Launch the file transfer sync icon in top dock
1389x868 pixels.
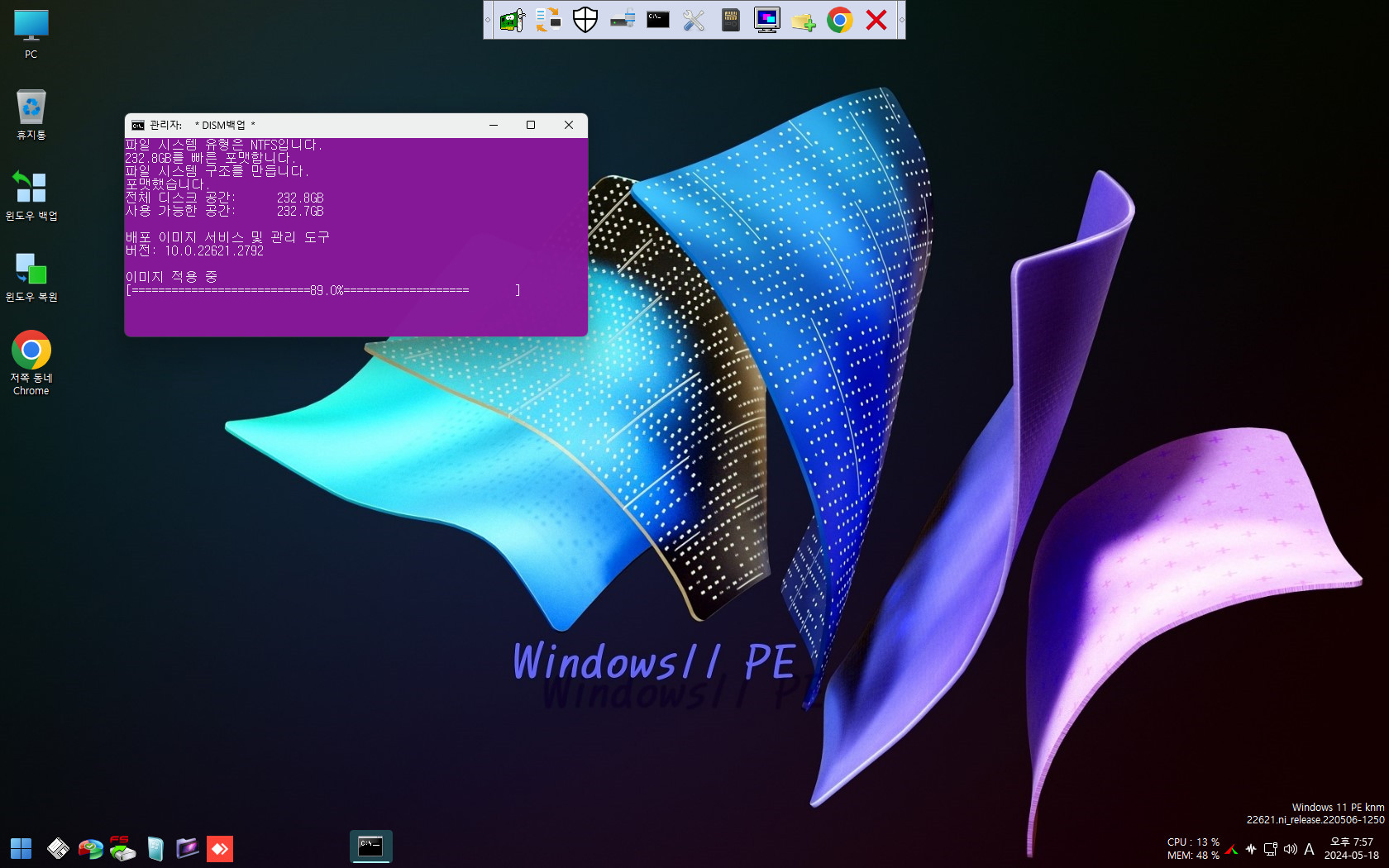pyautogui.click(x=548, y=20)
